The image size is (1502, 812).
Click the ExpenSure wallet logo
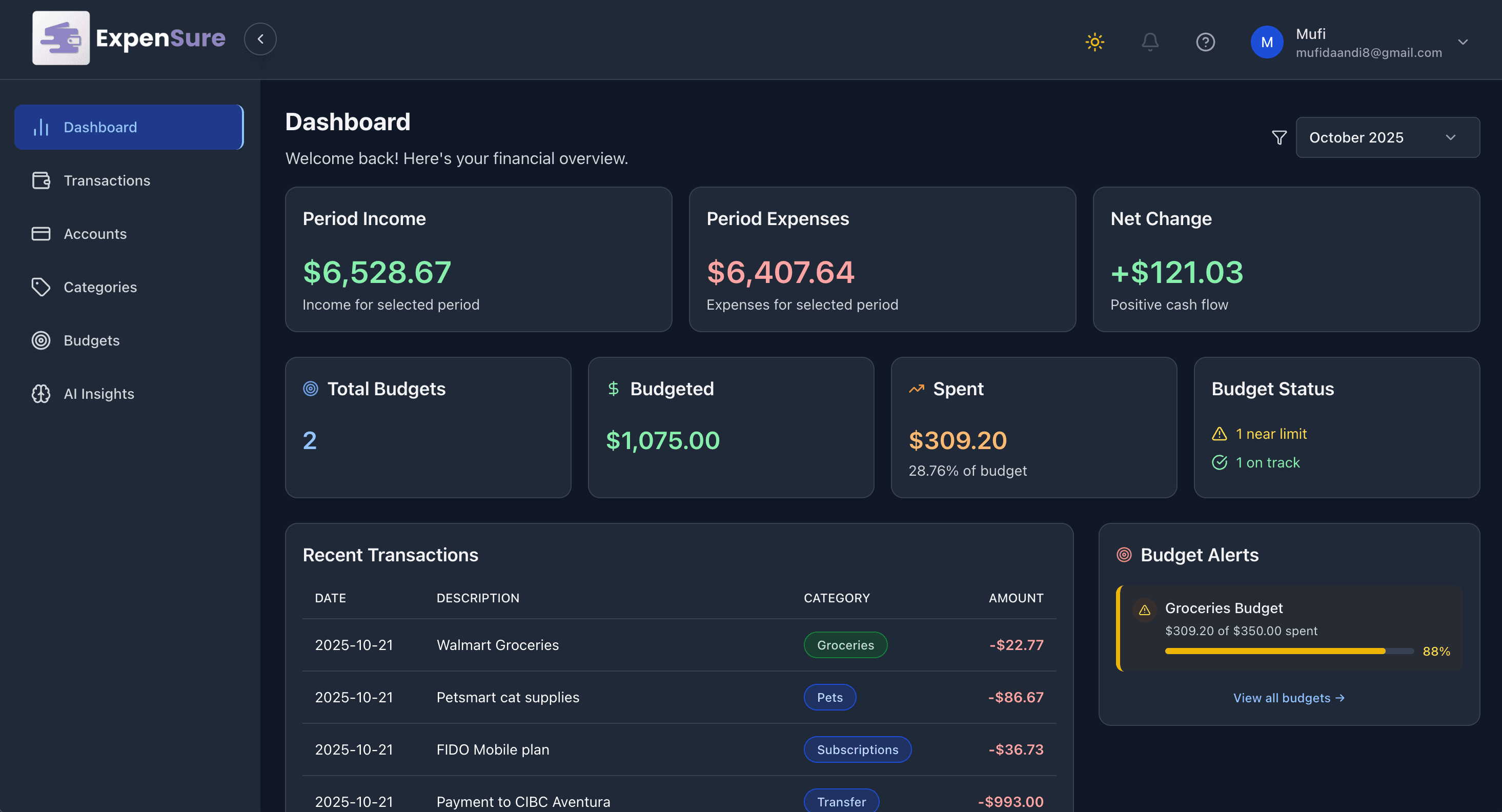pyautogui.click(x=61, y=38)
